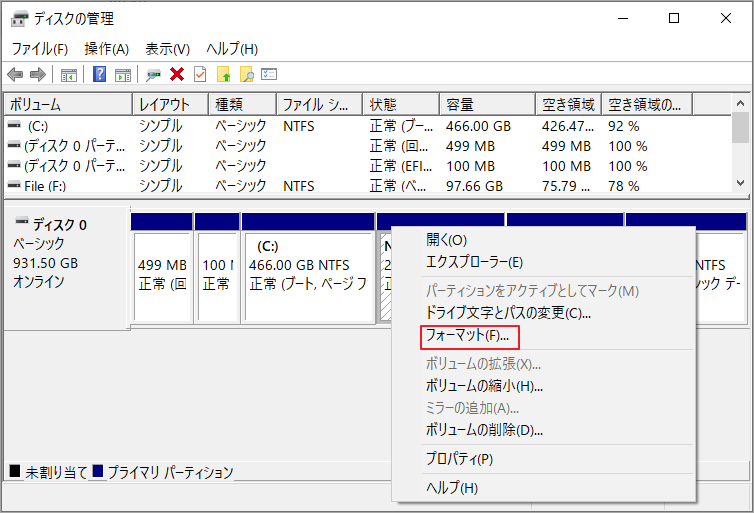Screen dimensions: 754x513
Task: Click the folder with magnifier icon
Action: click(x=246, y=75)
